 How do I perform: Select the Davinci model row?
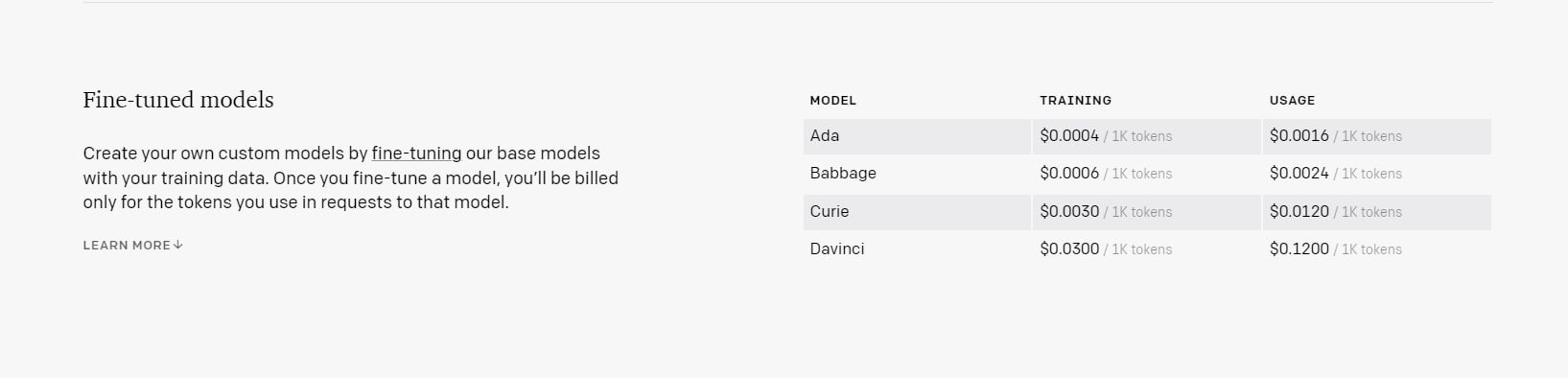click(1147, 249)
